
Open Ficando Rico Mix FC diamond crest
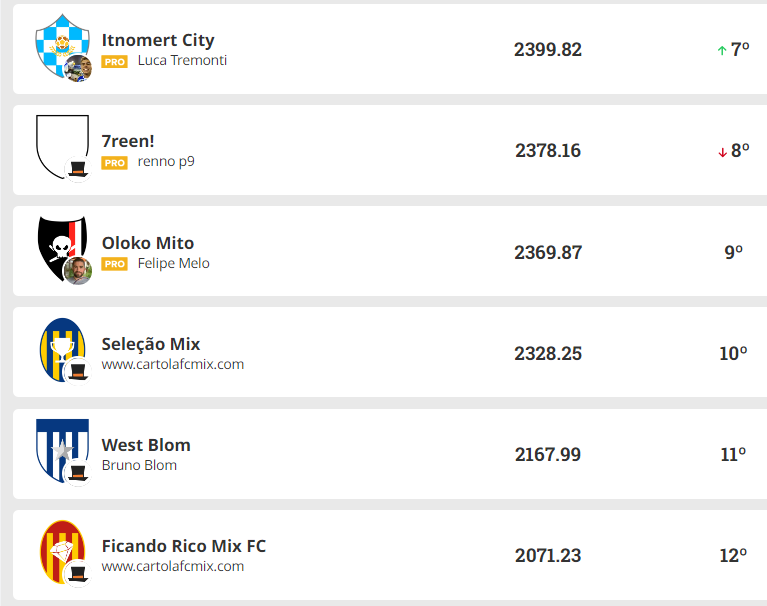click(x=62, y=552)
